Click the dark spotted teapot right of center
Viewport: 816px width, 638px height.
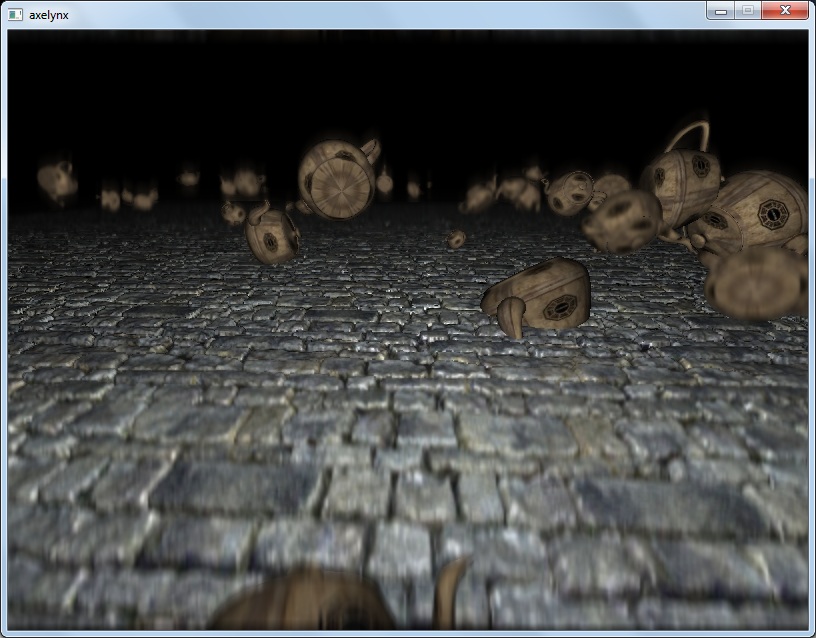tap(622, 220)
